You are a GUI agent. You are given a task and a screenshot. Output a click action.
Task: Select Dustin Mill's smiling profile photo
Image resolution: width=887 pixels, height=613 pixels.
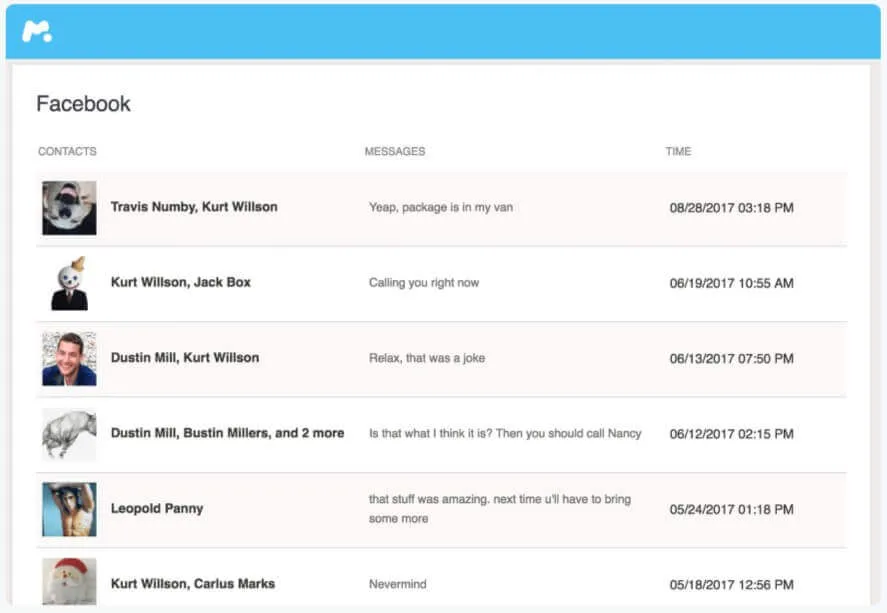click(x=69, y=359)
